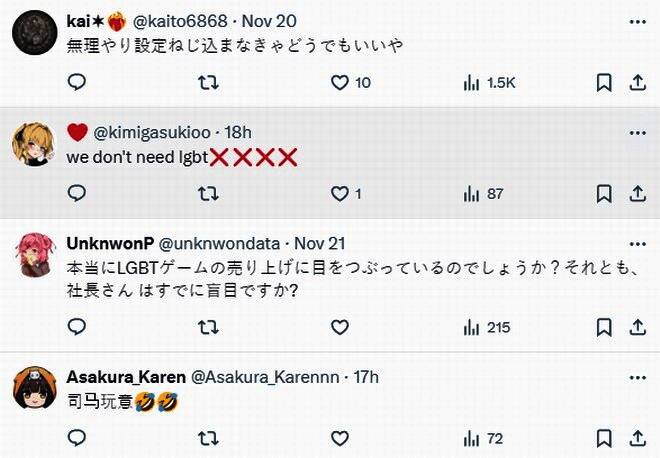Viewport: 660px width, 458px height.
Task: View analytics showing 1.5K views
Action: pyautogui.click(x=472, y=83)
